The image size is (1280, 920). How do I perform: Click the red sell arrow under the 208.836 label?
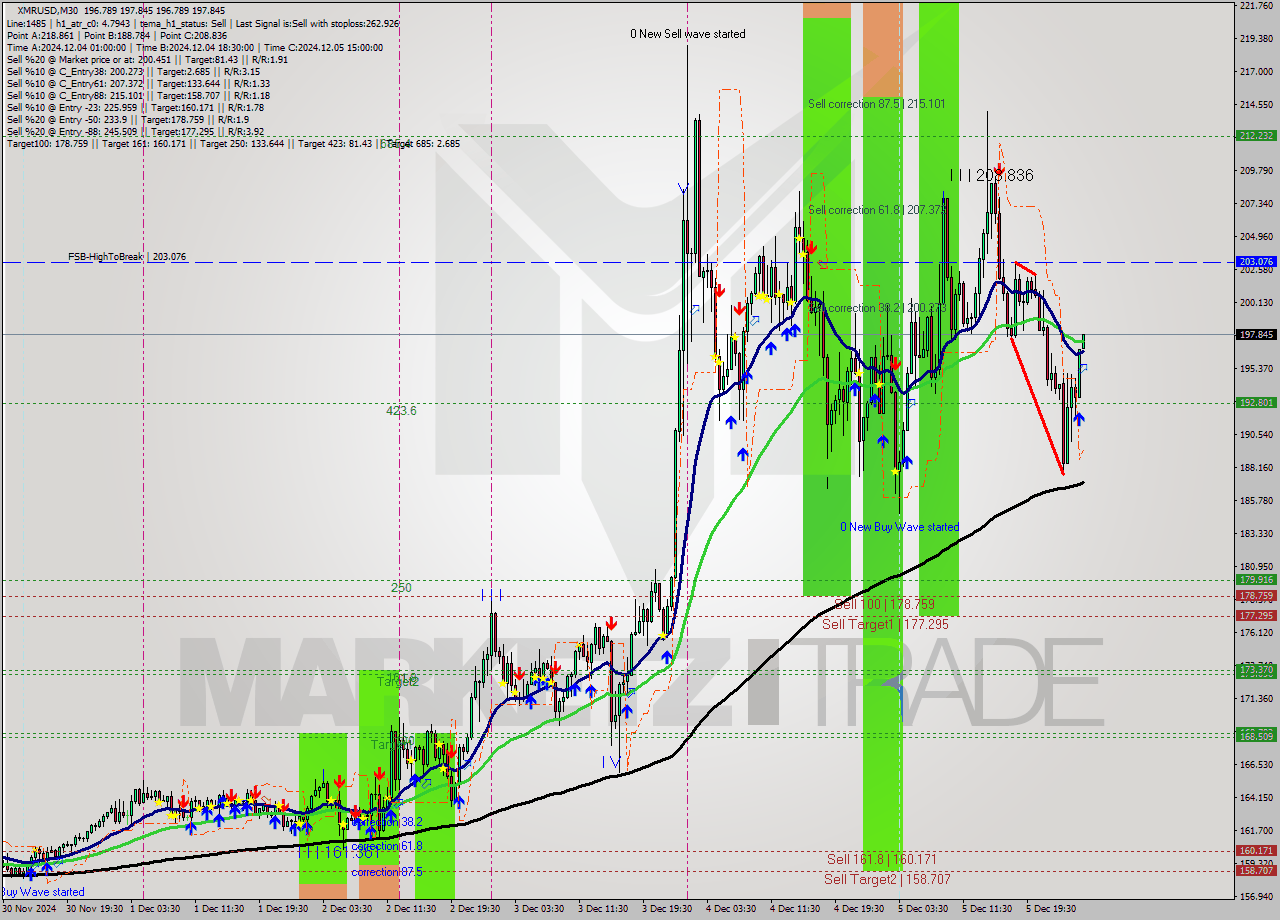pyautogui.click(x=998, y=170)
